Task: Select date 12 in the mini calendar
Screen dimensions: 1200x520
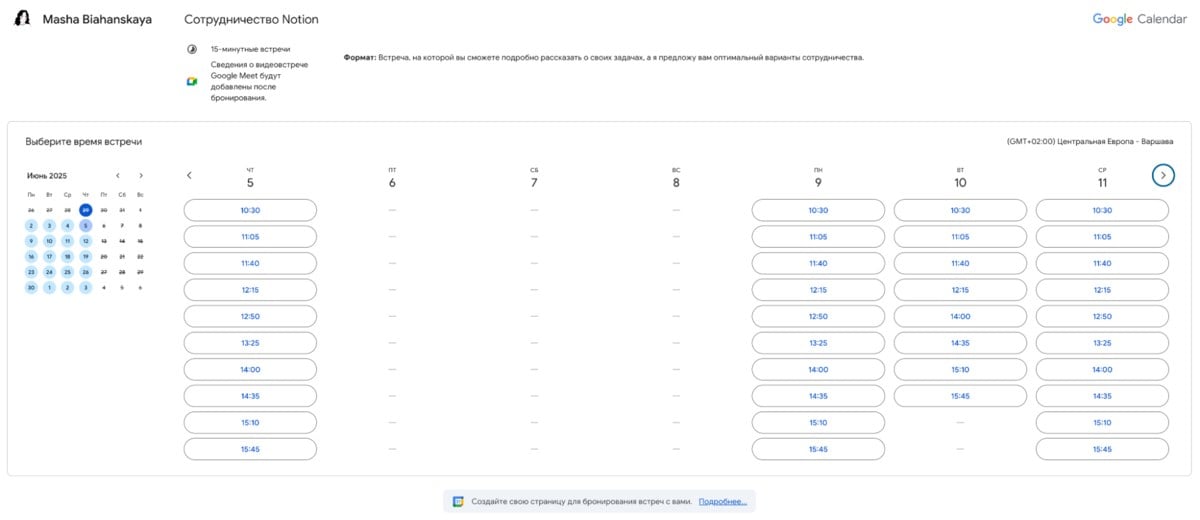Action: [86, 241]
